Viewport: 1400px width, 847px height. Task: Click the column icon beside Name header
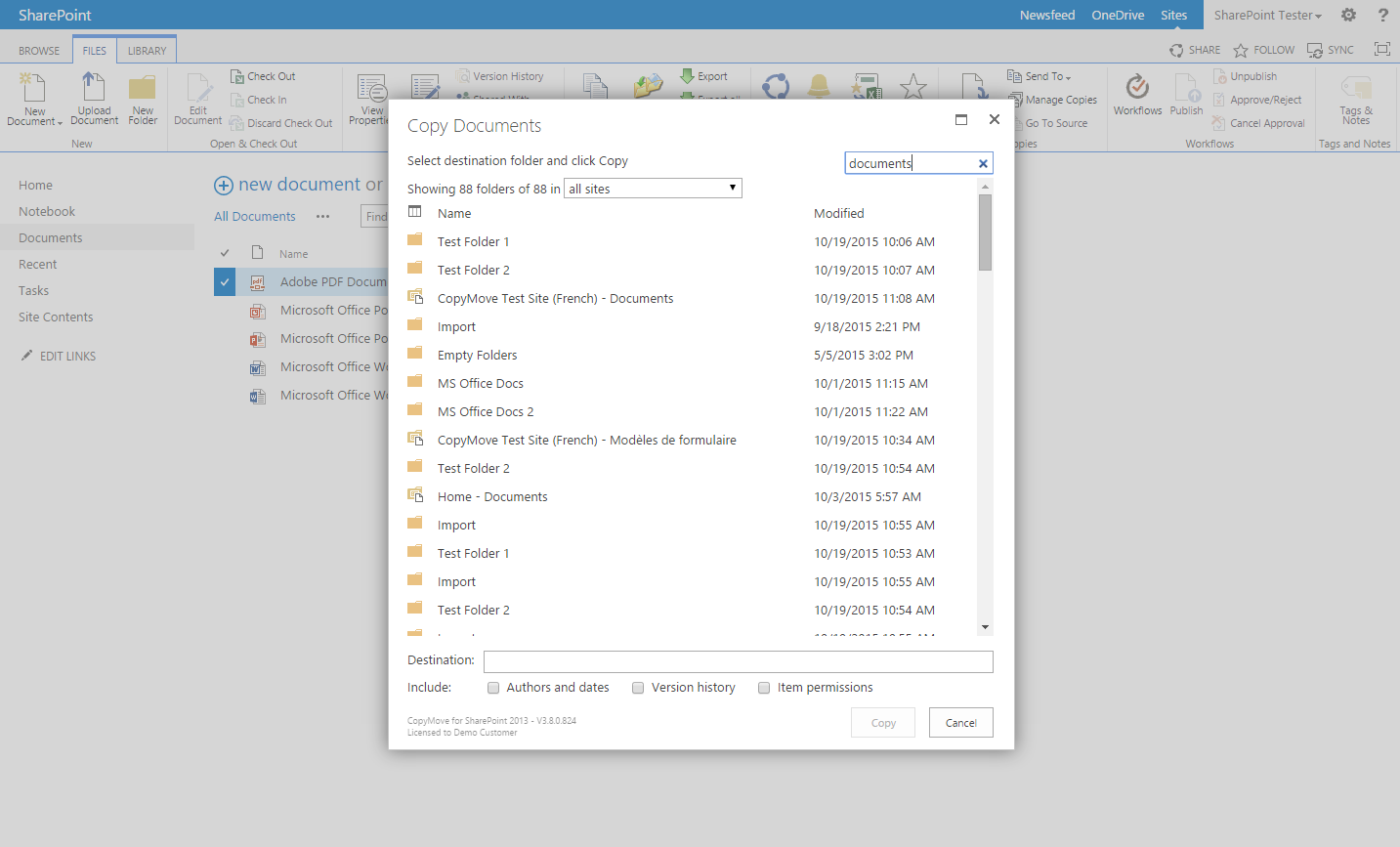[415, 212]
